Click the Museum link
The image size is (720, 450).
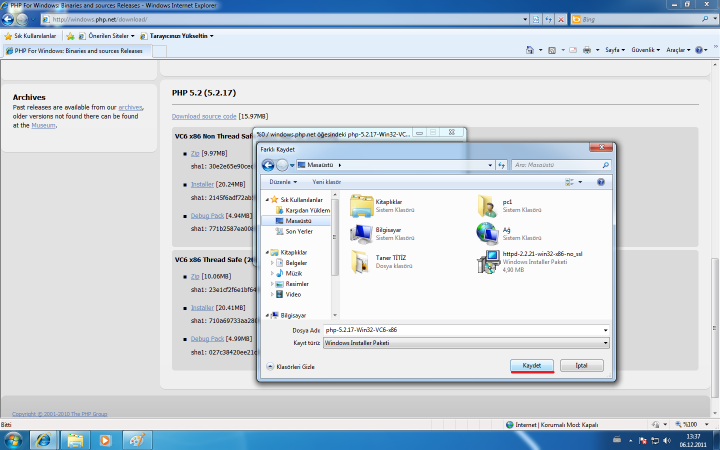coord(43,125)
